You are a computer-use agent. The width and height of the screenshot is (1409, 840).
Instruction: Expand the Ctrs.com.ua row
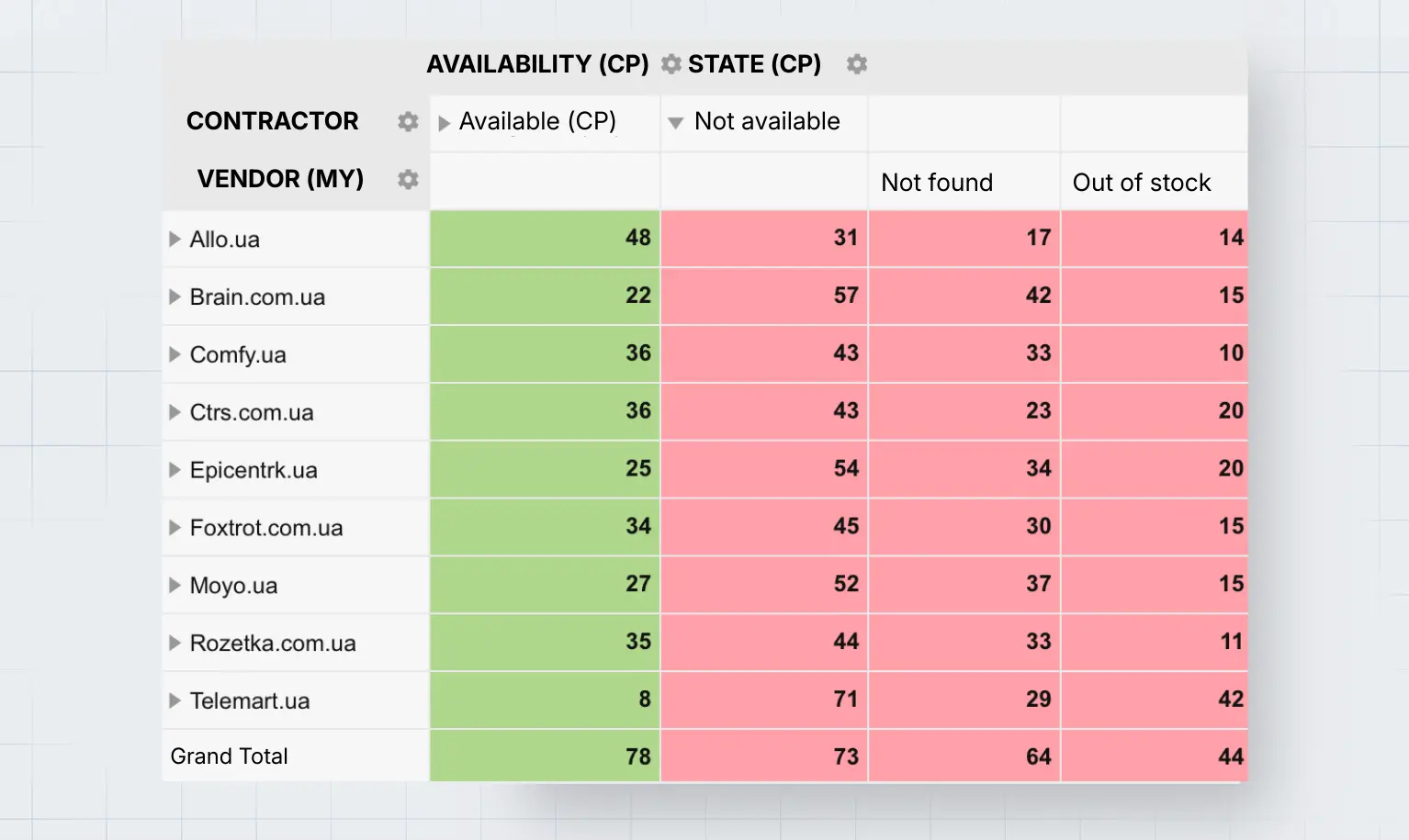[175, 412]
